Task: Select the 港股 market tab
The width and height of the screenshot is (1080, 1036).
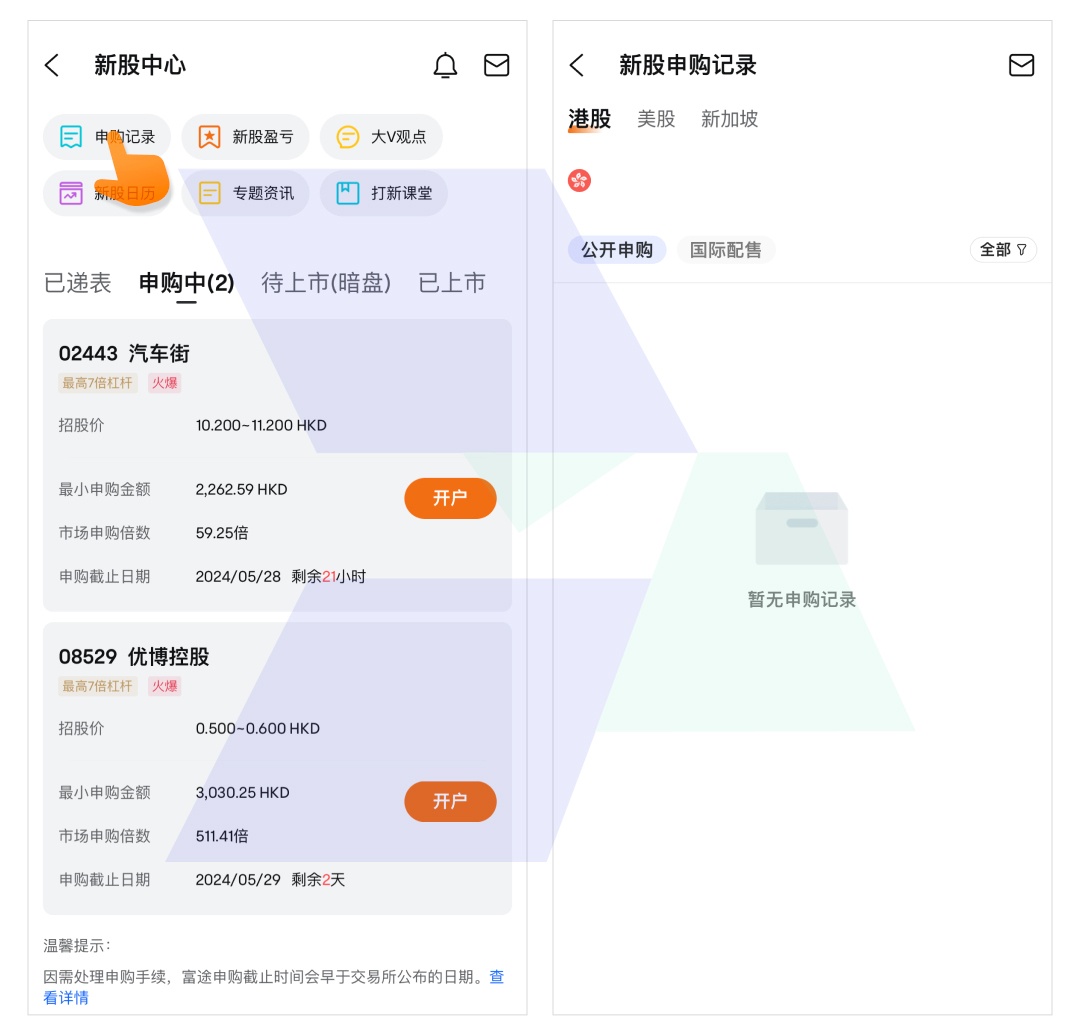Action: (x=590, y=118)
